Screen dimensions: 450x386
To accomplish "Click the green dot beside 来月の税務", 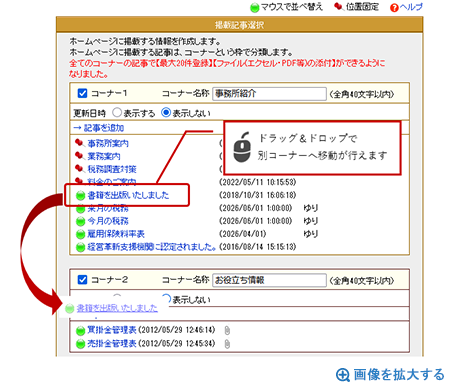I will click(x=80, y=209).
